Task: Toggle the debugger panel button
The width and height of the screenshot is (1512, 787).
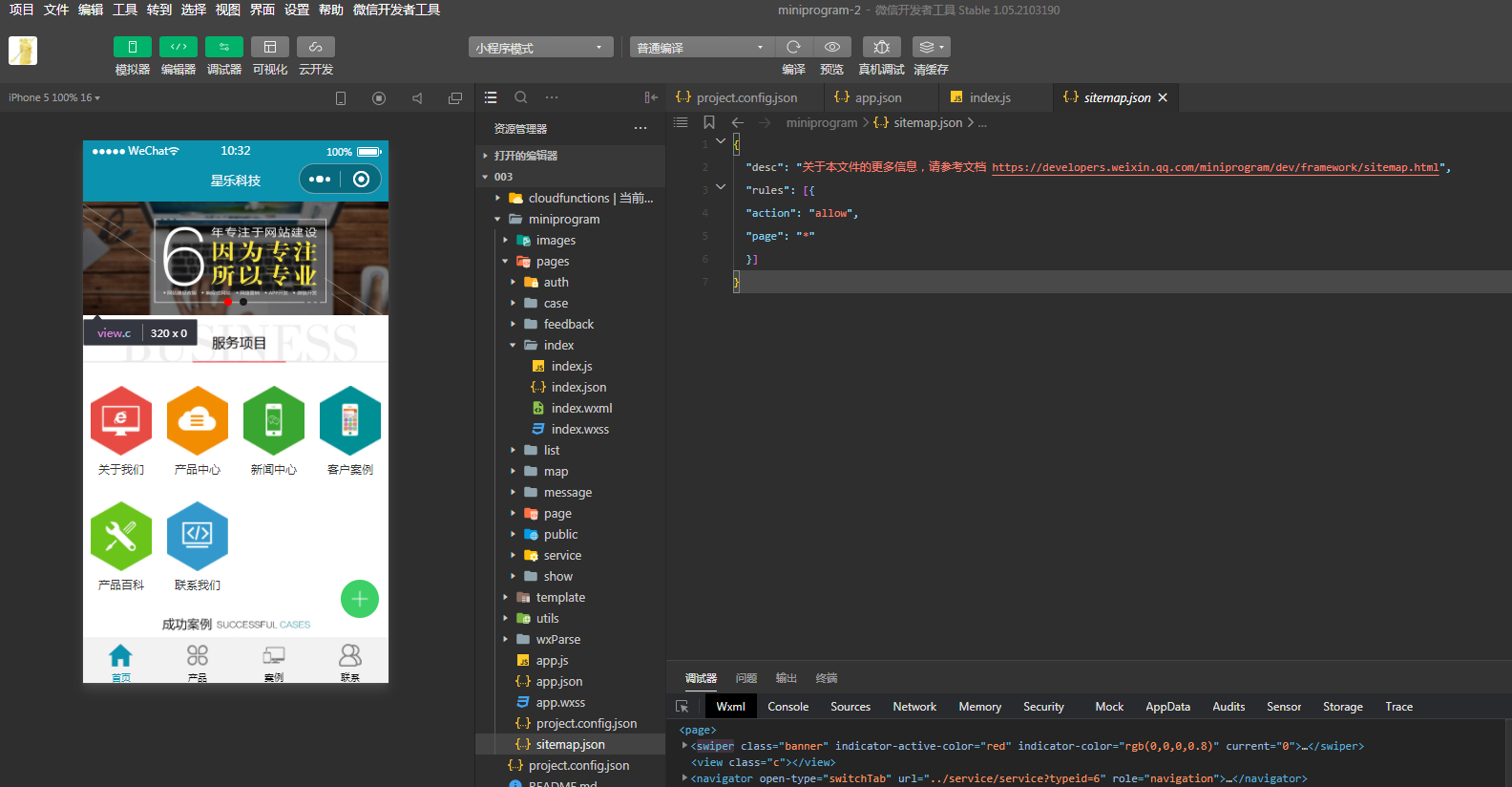Action: tap(224, 47)
